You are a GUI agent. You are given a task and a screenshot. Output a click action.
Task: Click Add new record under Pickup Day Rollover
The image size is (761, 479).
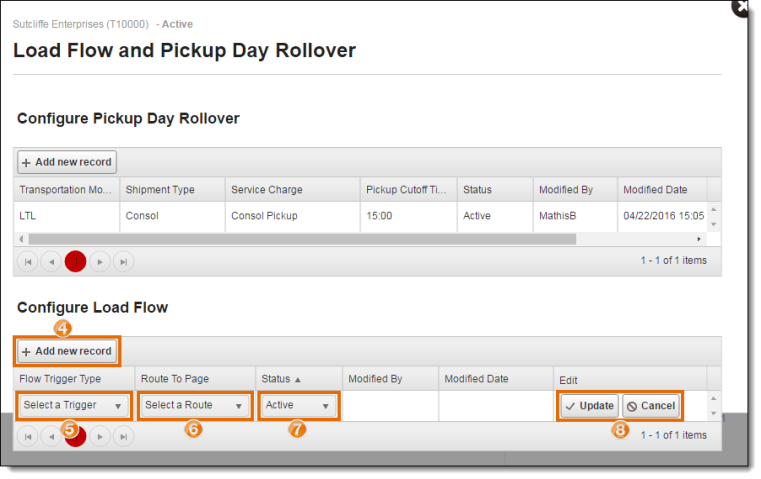67,162
